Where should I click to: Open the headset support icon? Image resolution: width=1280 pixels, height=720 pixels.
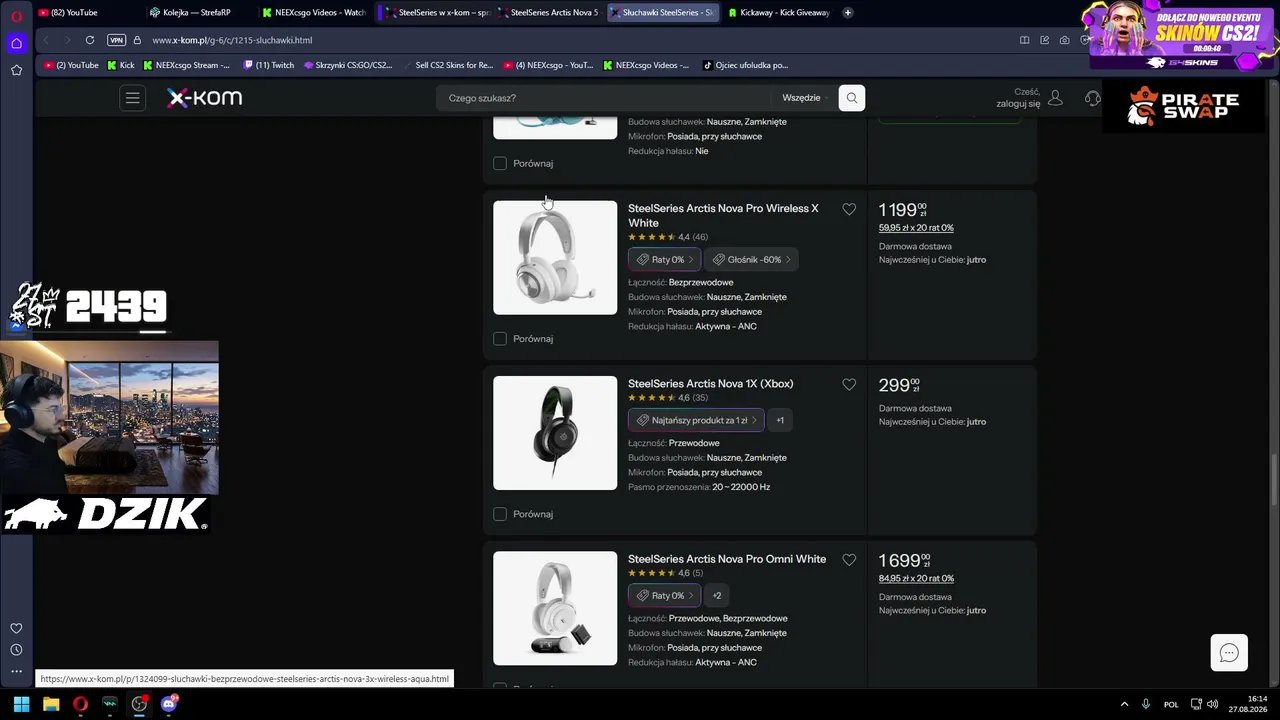point(1092,98)
